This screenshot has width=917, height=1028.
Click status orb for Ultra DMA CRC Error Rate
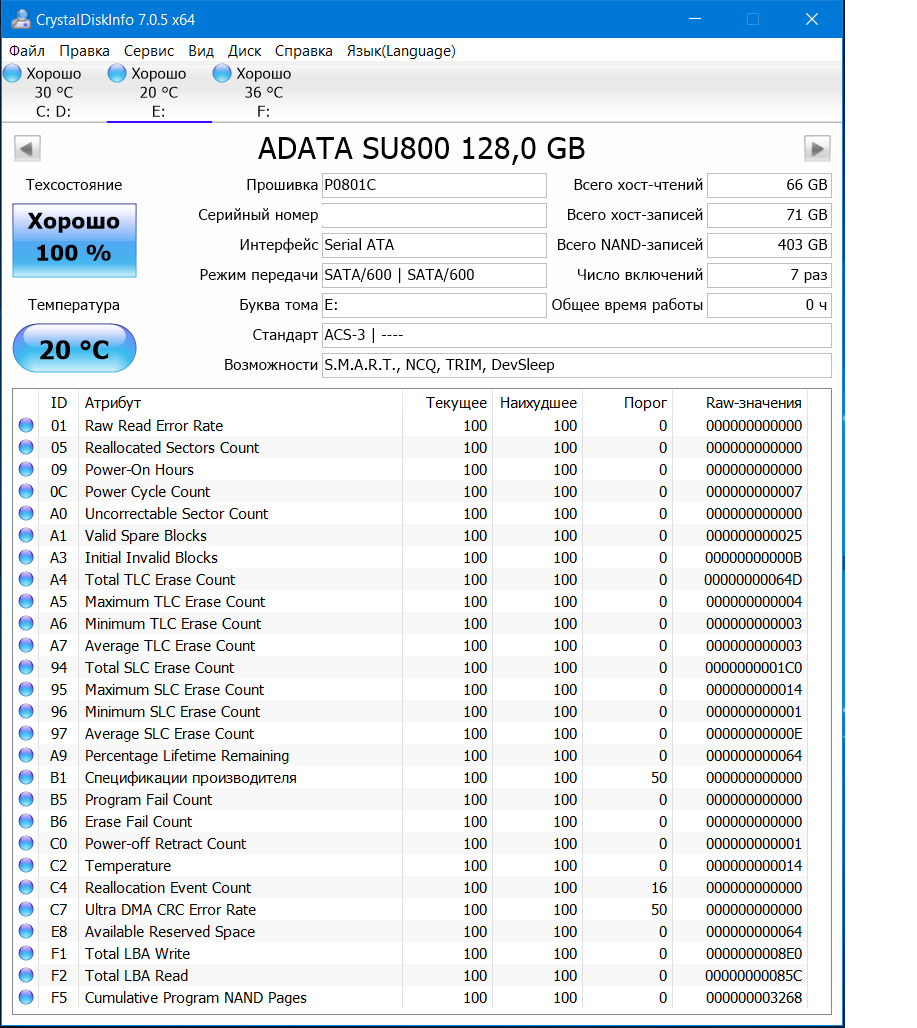(26, 909)
